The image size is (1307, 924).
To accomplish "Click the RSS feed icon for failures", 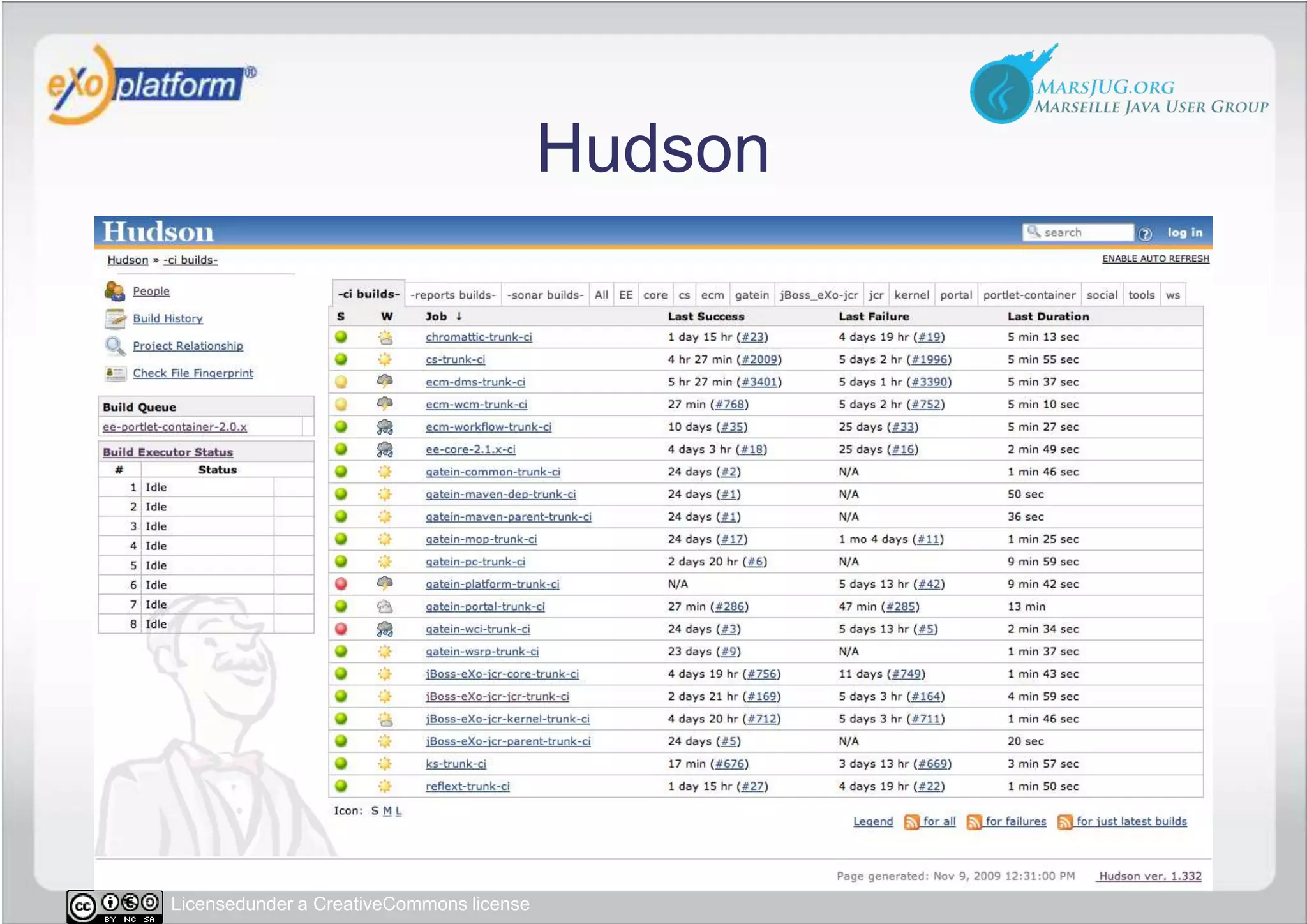I will point(974,822).
